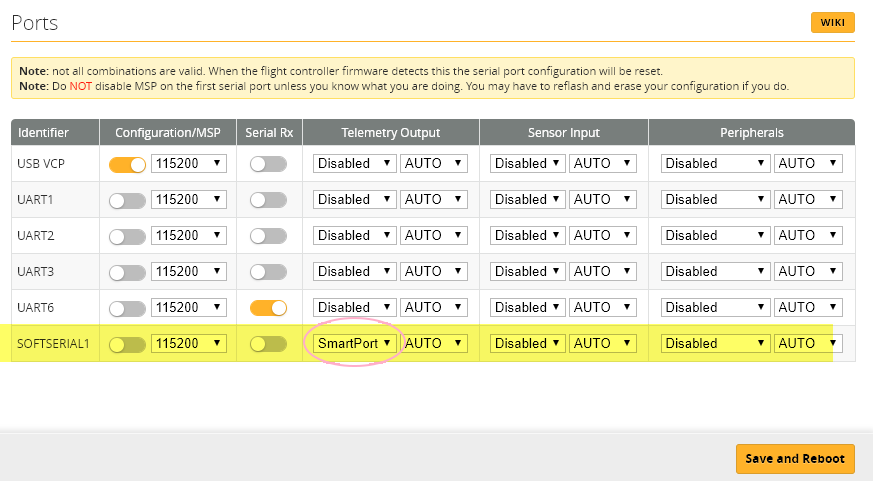The image size is (873, 481).
Task: Open UART1 MSP baud rate dropdown
Action: [x=189, y=199]
